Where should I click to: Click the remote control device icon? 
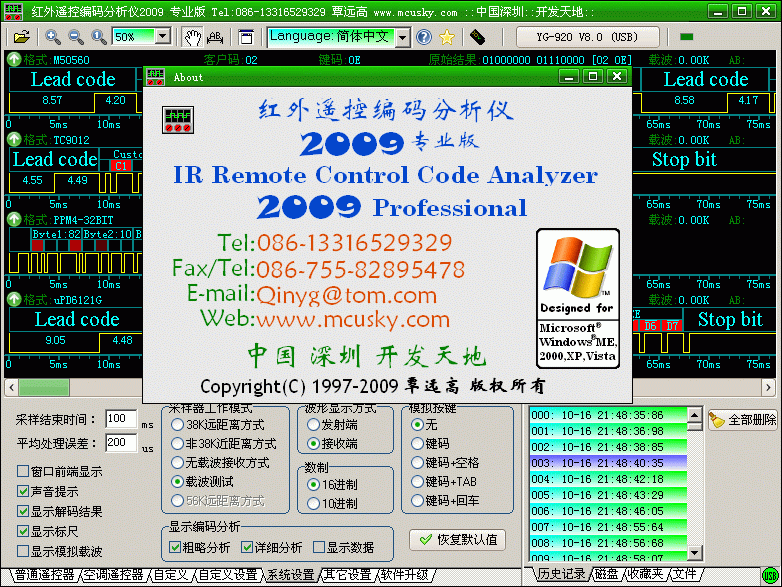click(x=477, y=37)
